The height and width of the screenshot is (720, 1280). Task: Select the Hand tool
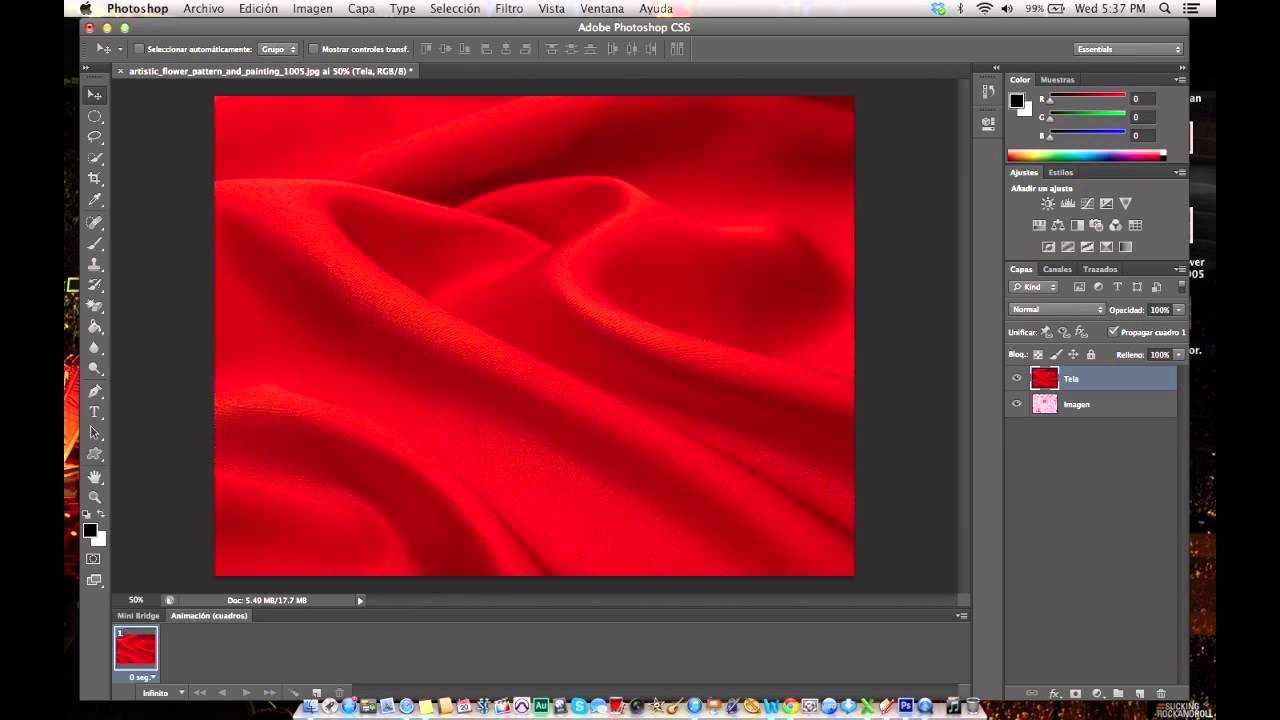click(x=95, y=476)
